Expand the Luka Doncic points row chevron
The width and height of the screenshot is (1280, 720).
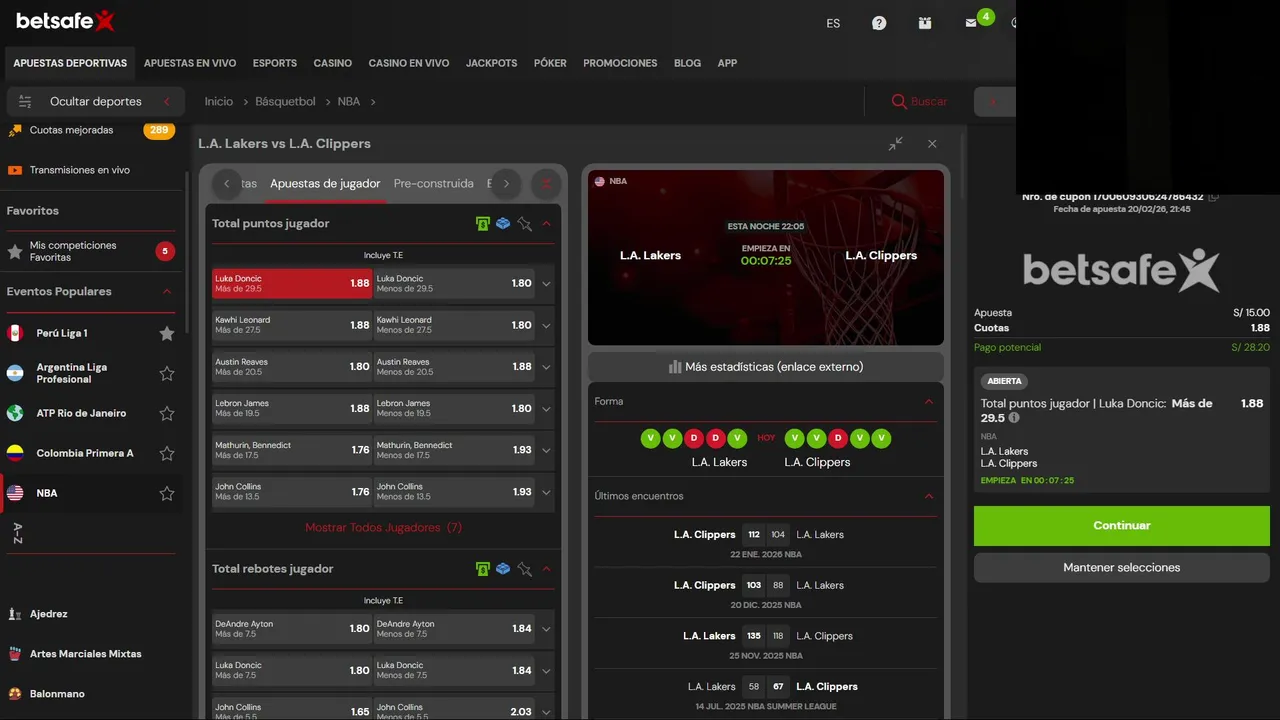(546, 284)
